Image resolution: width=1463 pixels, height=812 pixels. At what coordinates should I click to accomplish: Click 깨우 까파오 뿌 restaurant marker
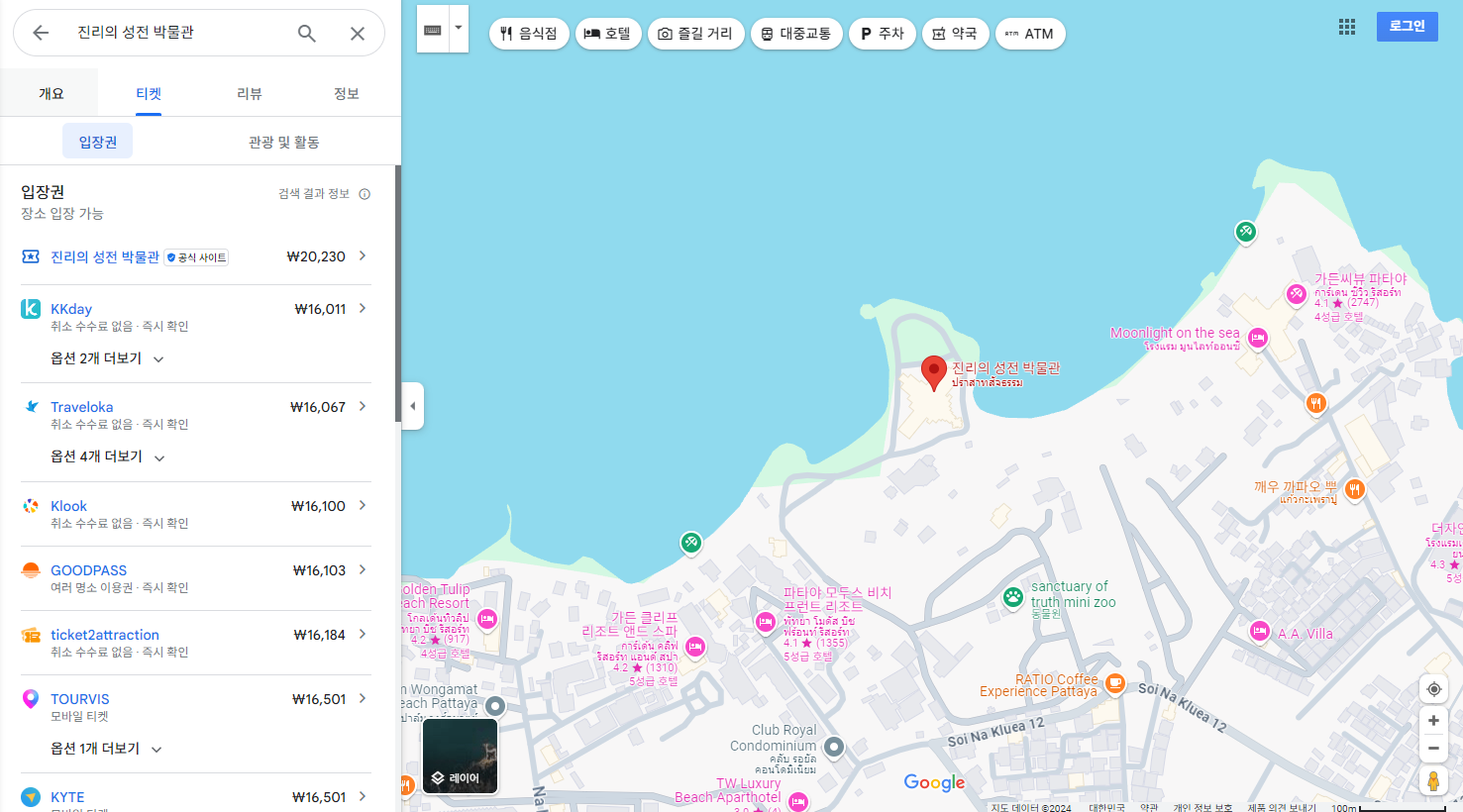point(1355,488)
